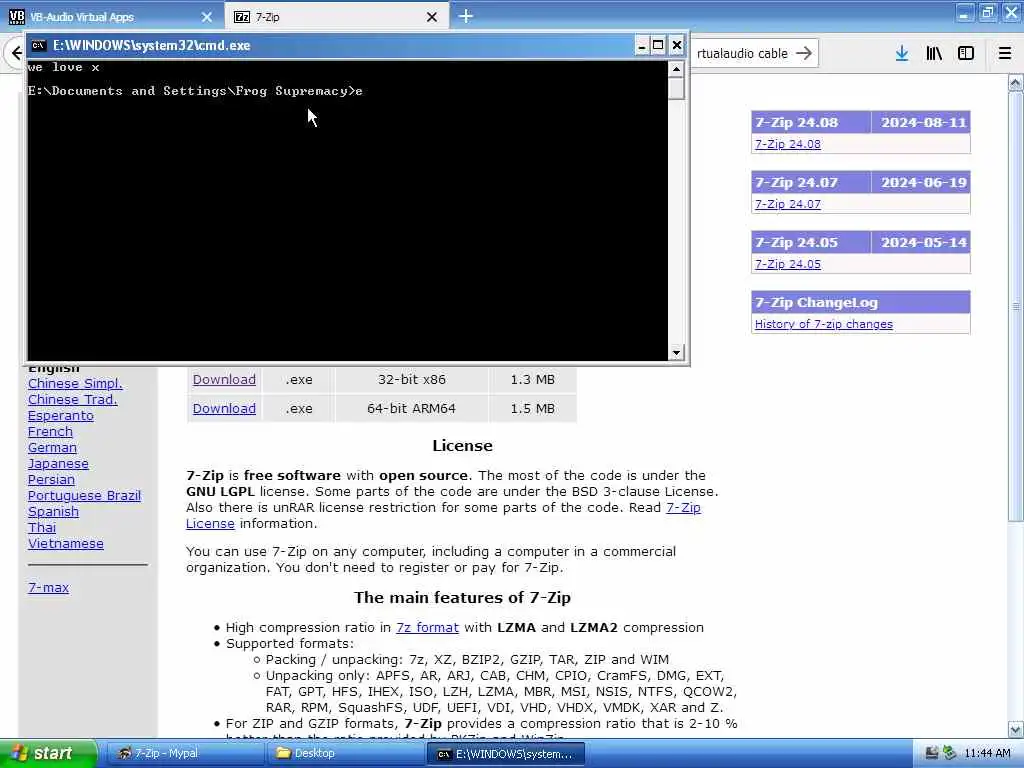Open the library bookshelf icon

point(934,54)
